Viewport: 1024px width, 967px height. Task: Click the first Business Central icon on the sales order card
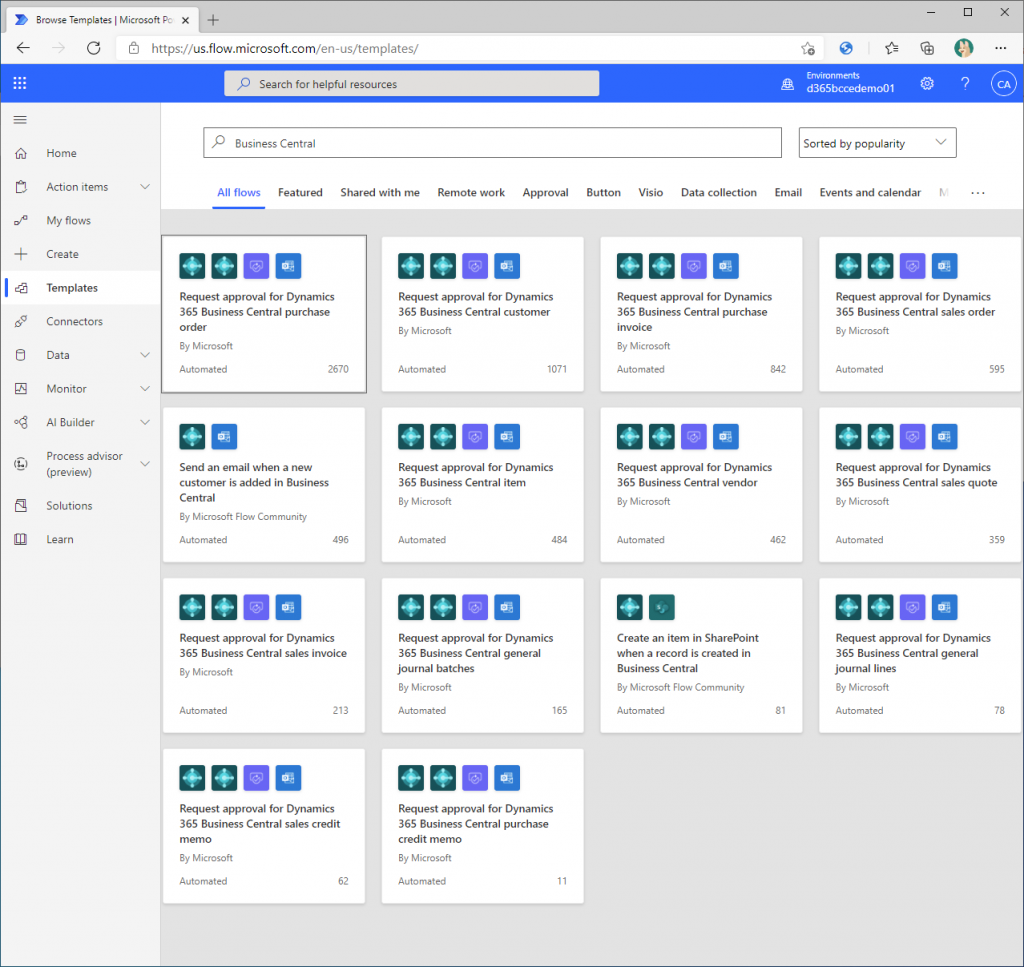(x=848, y=266)
